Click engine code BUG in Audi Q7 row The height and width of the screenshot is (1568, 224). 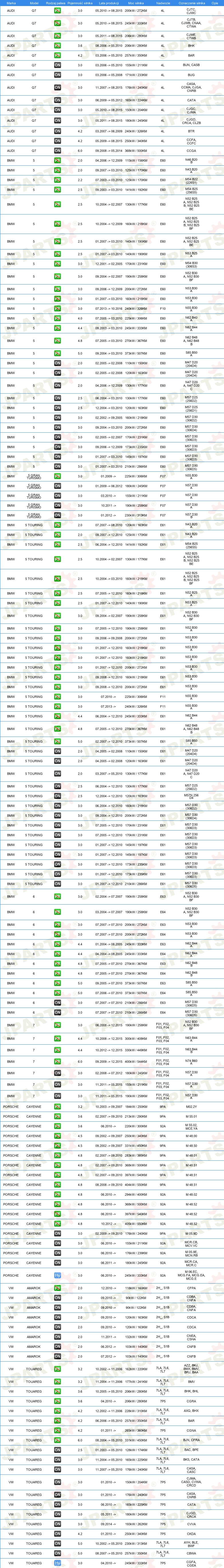point(191,75)
